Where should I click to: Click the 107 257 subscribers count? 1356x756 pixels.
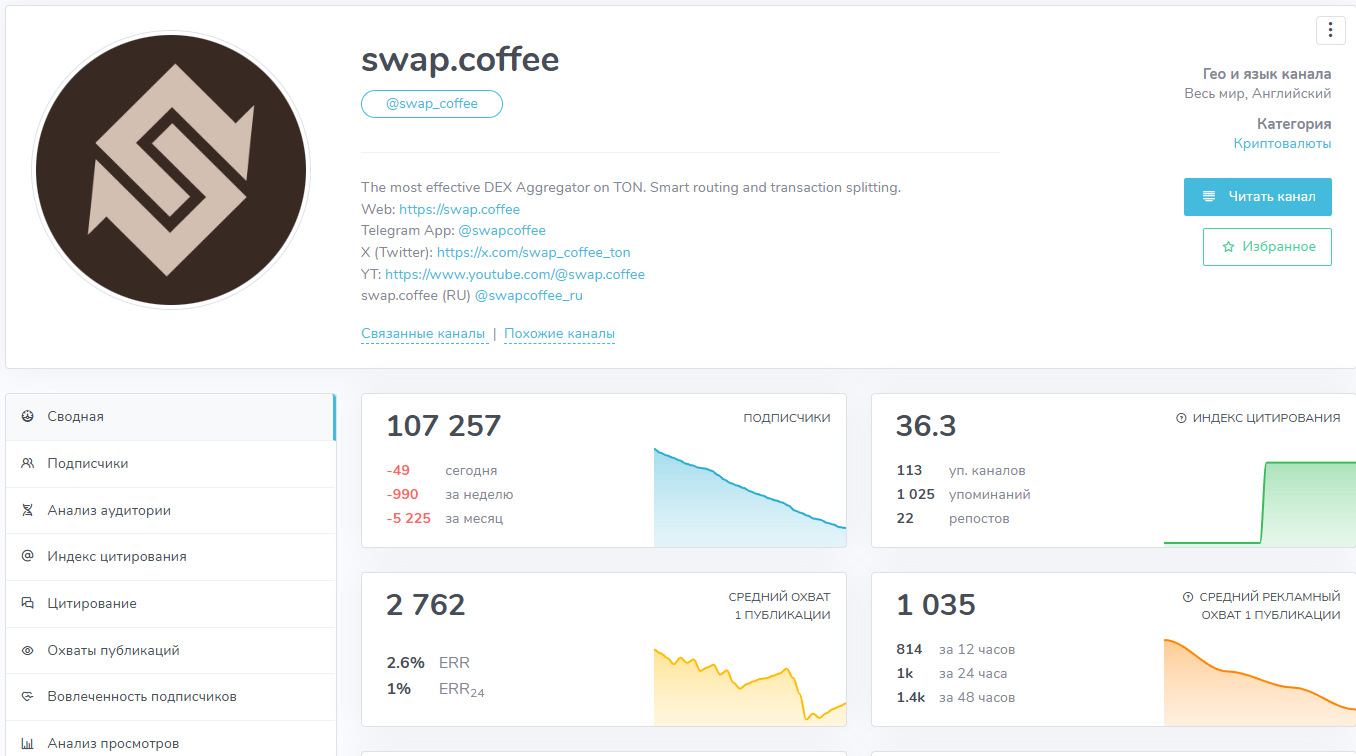(444, 426)
